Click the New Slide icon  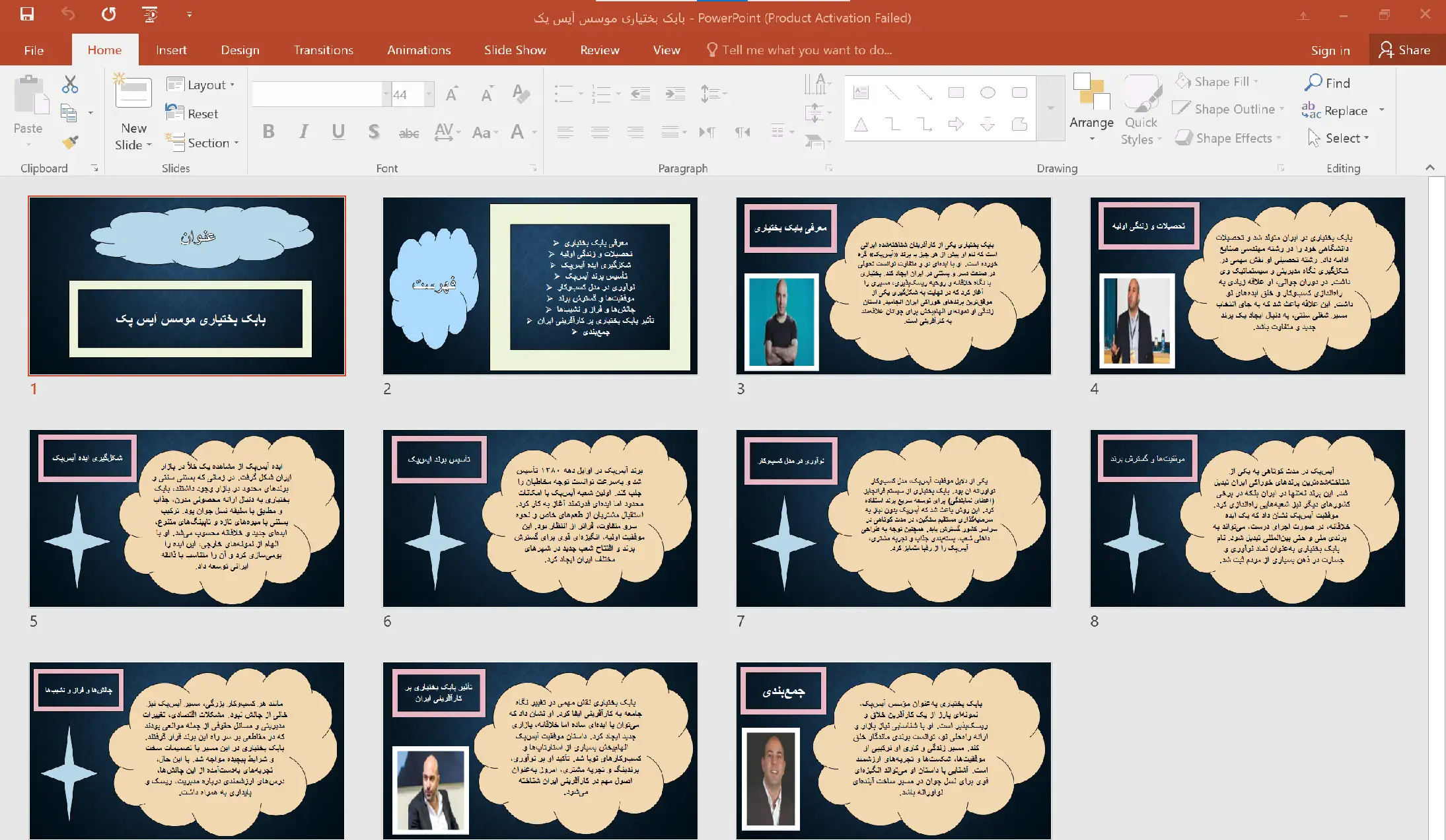(x=133, y=94)
